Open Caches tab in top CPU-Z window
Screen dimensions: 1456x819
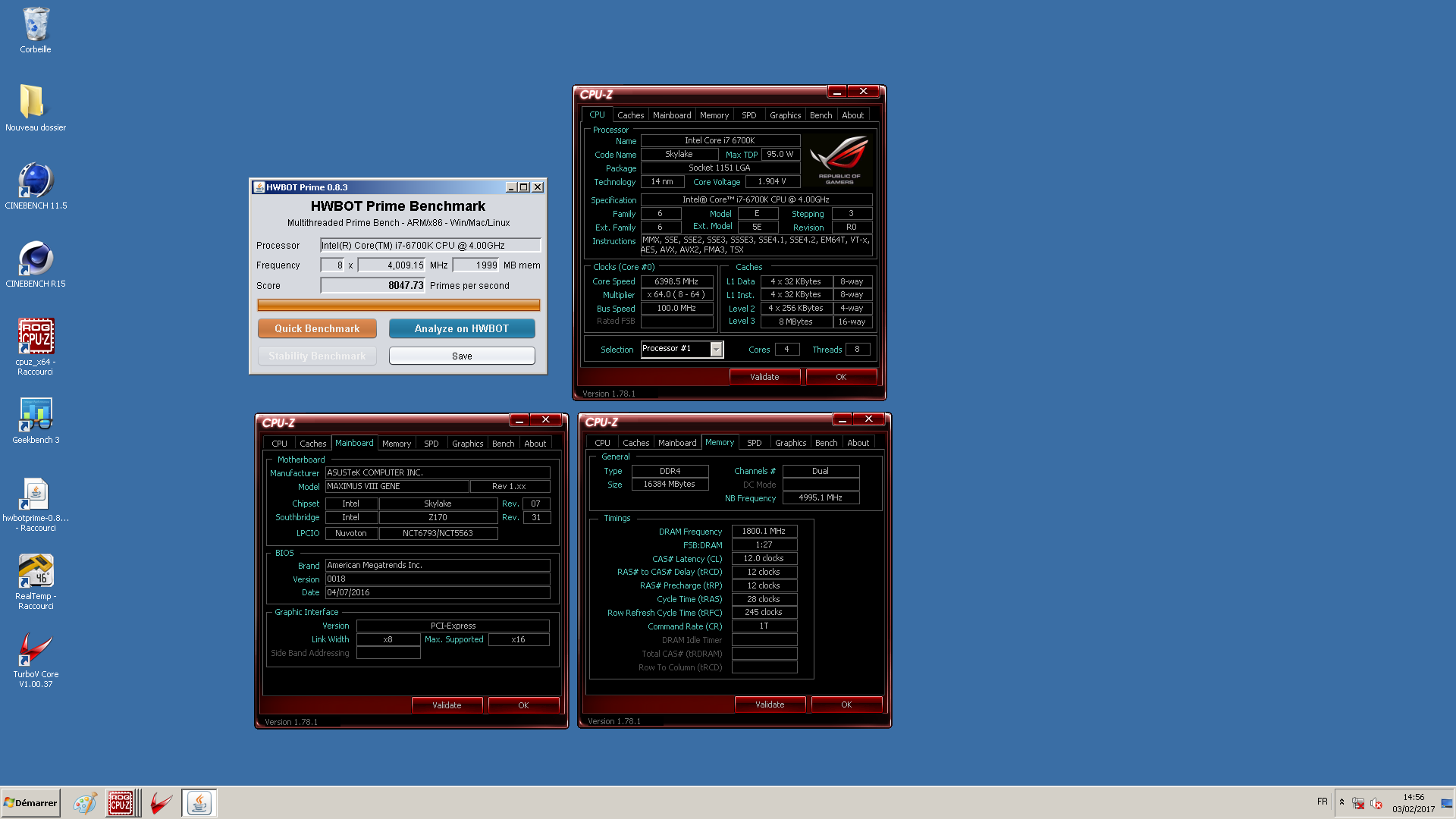630,115
